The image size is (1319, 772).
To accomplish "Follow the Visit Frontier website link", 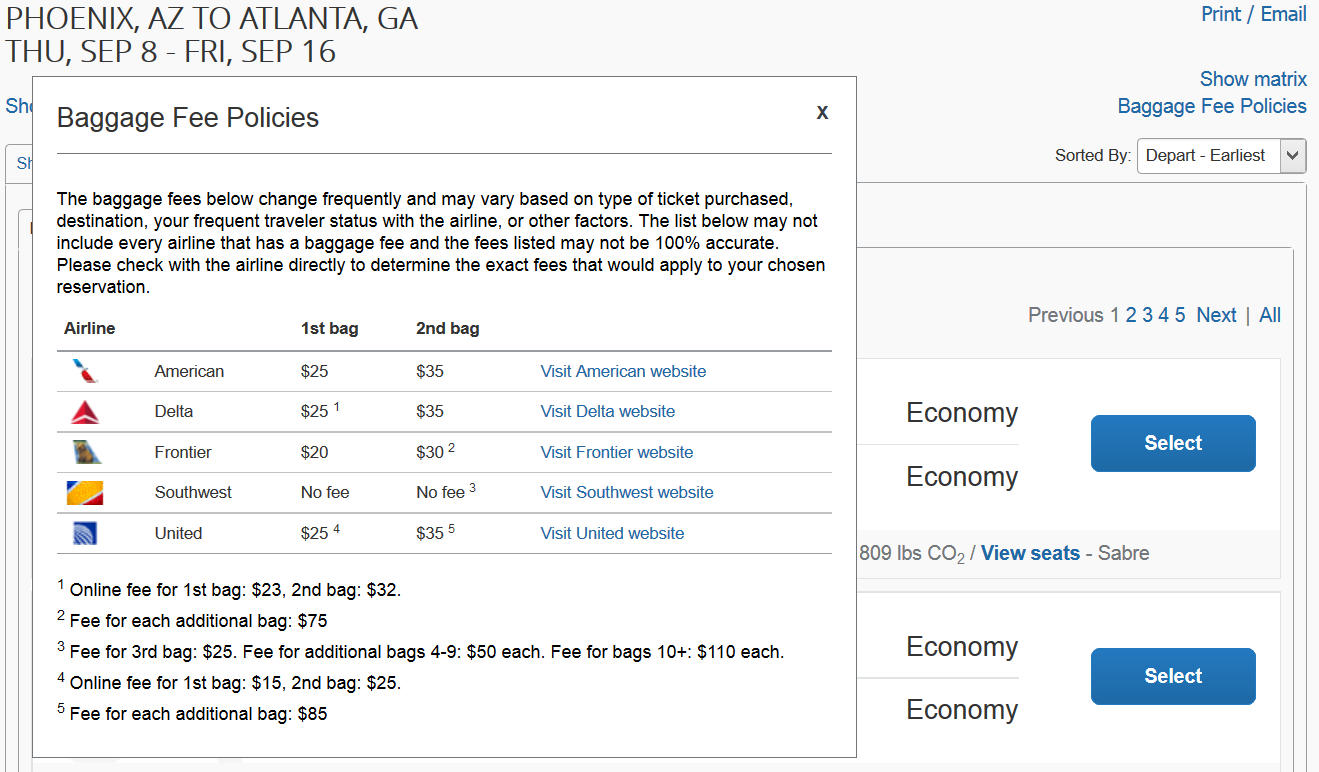I will coord(616,453).
